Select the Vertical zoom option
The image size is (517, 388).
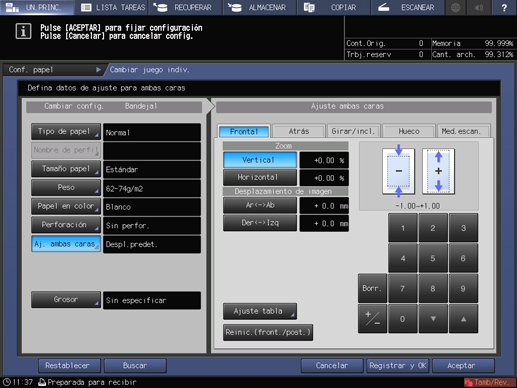click(260, 160)
